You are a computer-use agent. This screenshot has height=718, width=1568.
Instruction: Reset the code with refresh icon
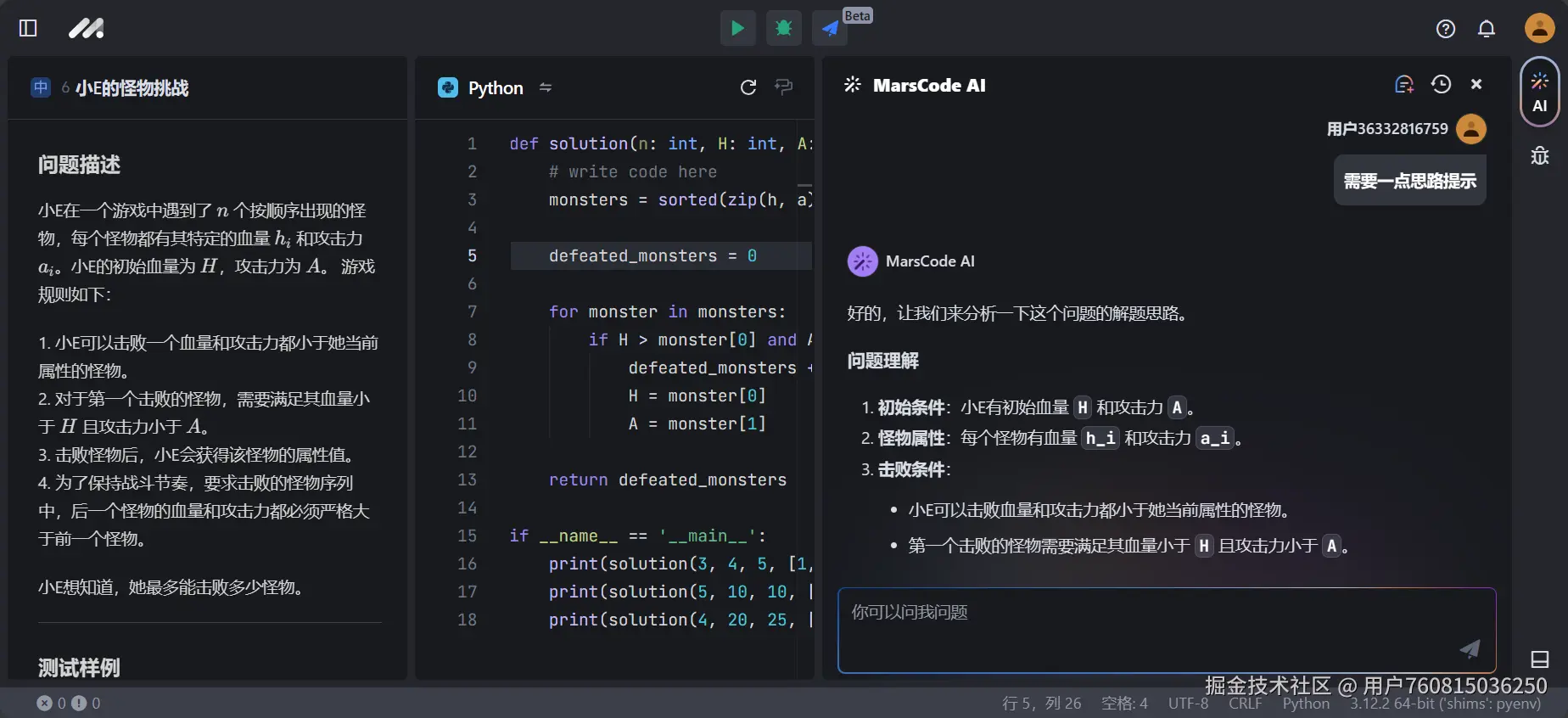point(748,87)
